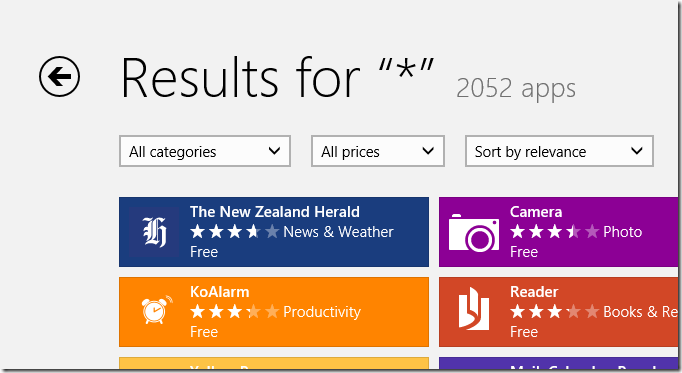The image size is (682, 373).
Task: Open the KoAlarm app title
Action: click(x=220, y=292)
